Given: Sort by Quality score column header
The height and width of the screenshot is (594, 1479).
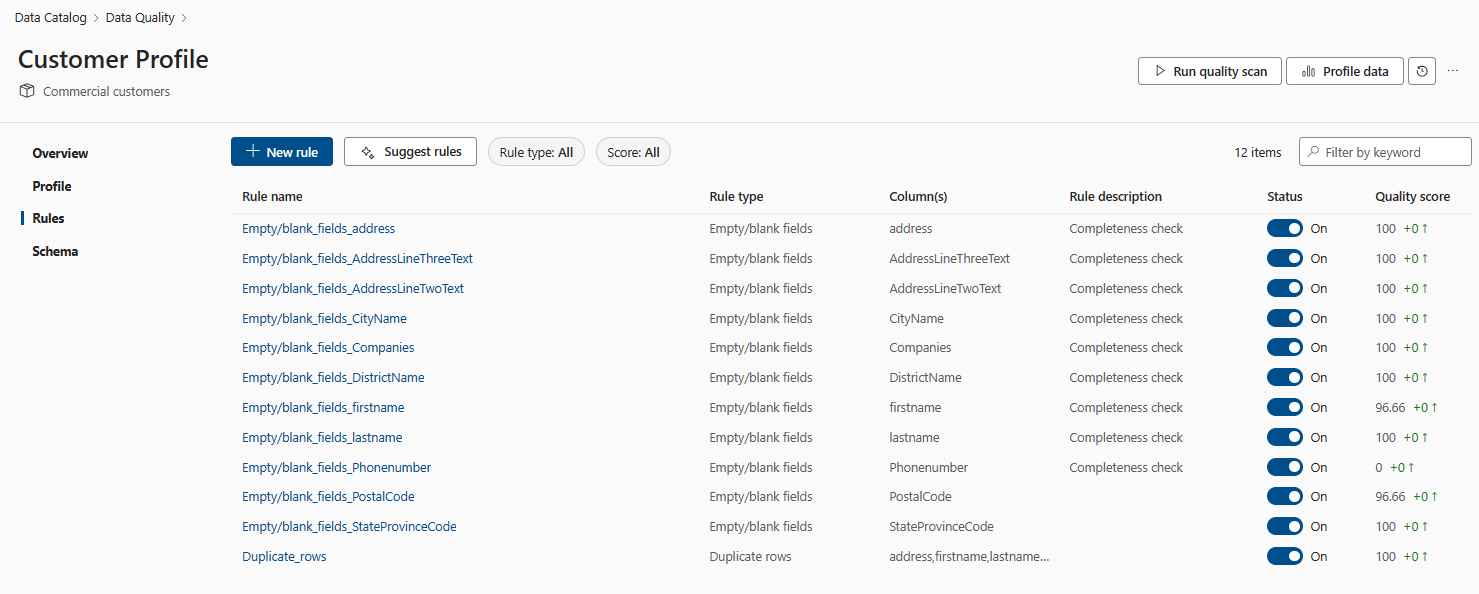Looking at the screenshot, I should pyautogui.click(x=1412, y=197).
